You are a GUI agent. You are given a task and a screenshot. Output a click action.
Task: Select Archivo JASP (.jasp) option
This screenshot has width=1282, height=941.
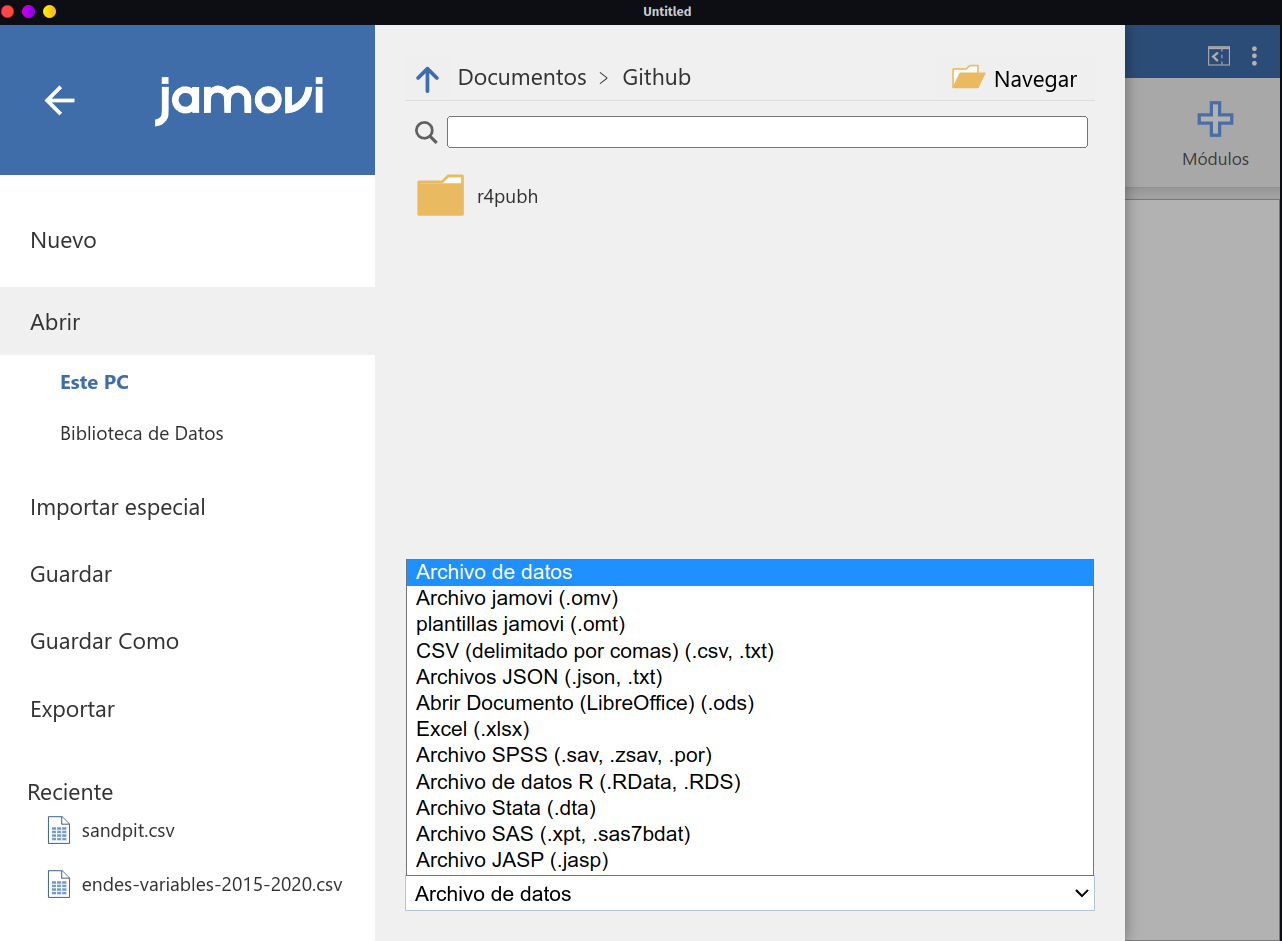750,859
